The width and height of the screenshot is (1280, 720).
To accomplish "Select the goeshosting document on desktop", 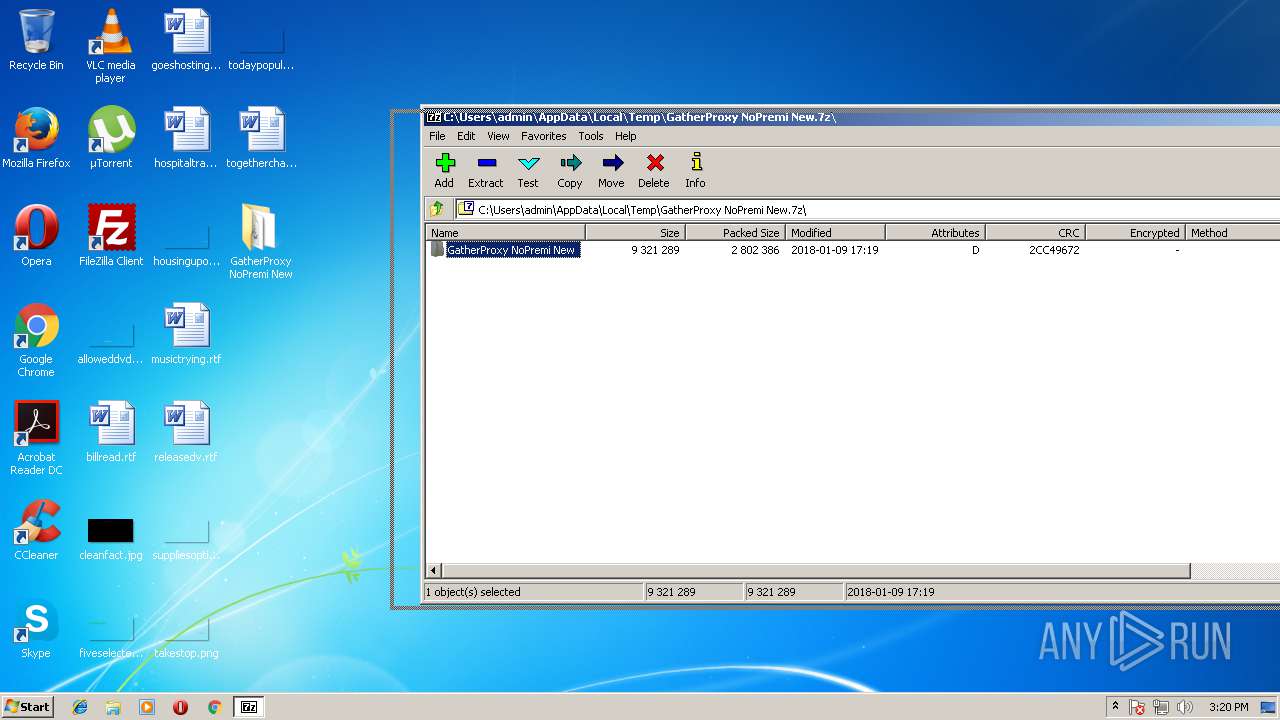I will [x=186, y=40].
